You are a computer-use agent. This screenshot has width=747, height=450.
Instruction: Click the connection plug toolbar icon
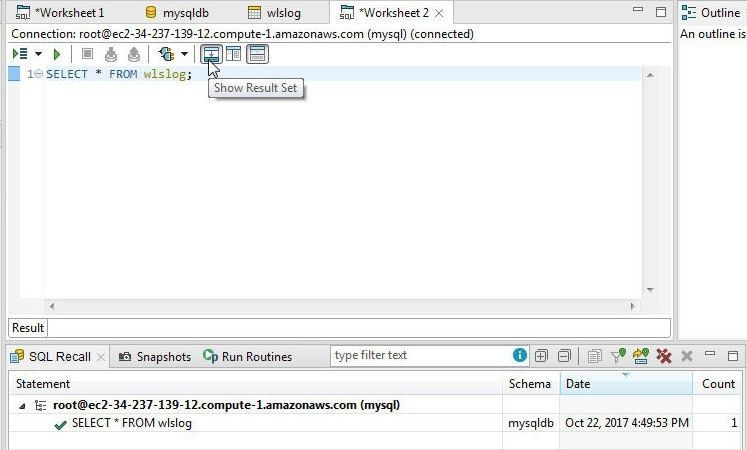point(166,54)
